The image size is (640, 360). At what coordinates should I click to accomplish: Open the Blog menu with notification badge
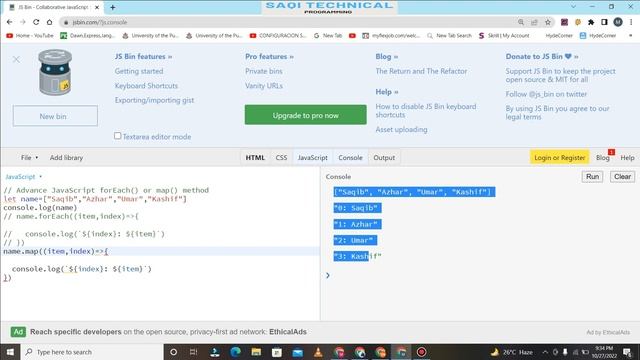pyautogui.click(x=603, y=158)
